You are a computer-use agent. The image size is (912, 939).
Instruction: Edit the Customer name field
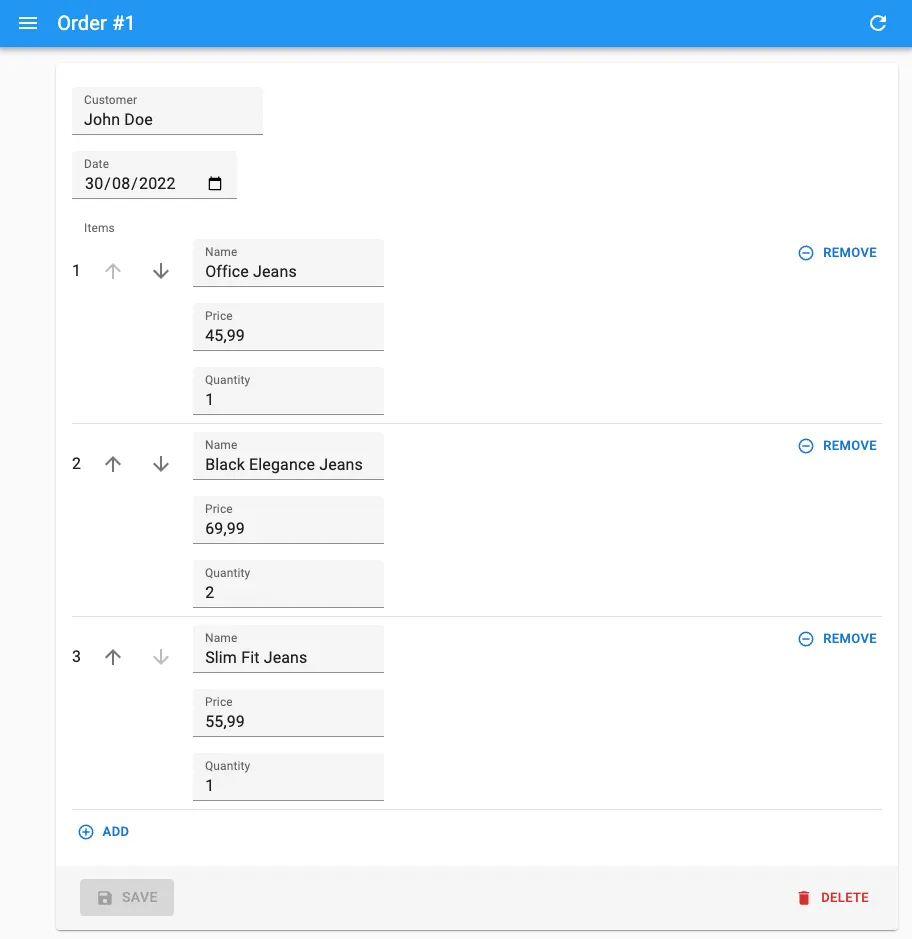click(x=167, y=120)
